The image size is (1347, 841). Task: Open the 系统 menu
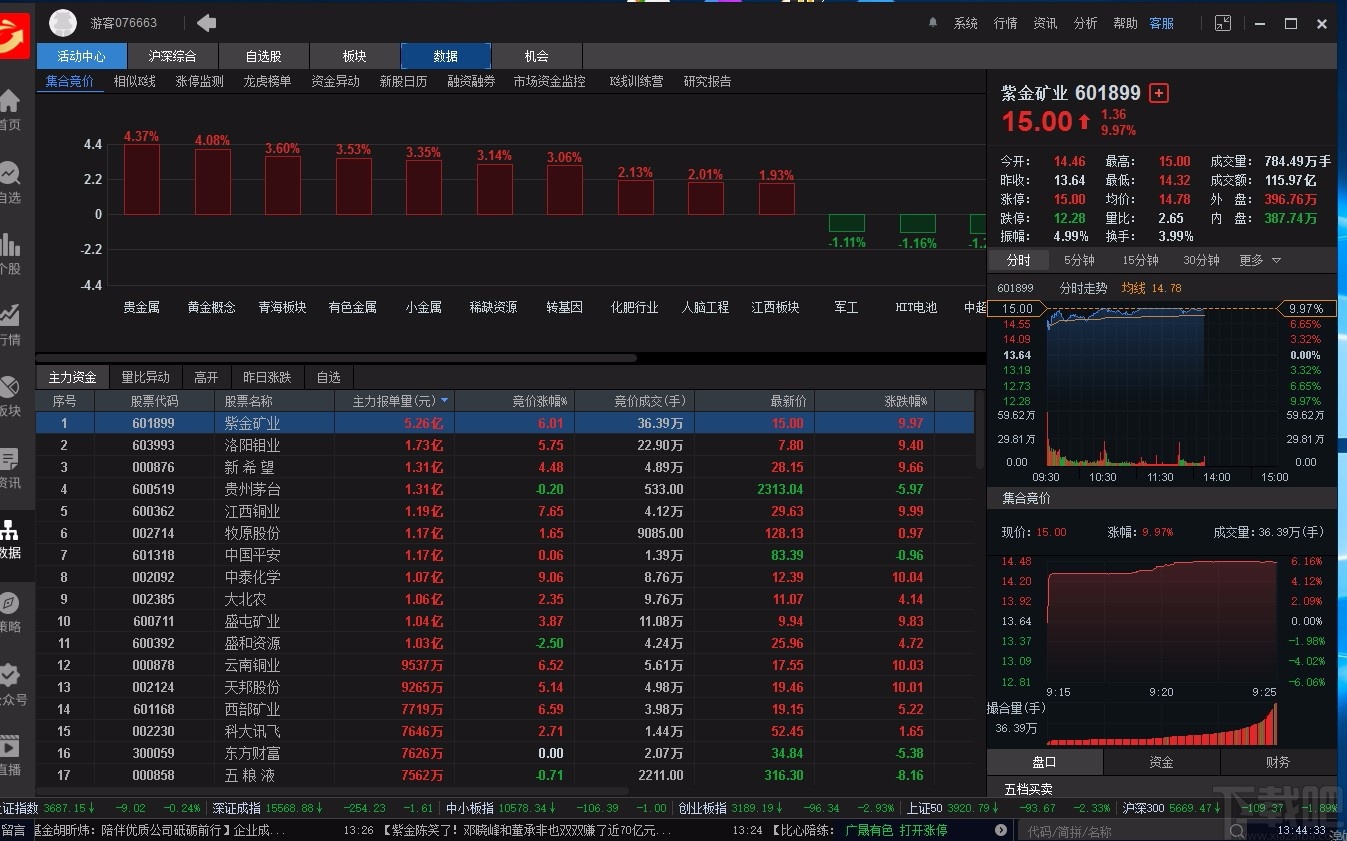(x=965, y=22)
